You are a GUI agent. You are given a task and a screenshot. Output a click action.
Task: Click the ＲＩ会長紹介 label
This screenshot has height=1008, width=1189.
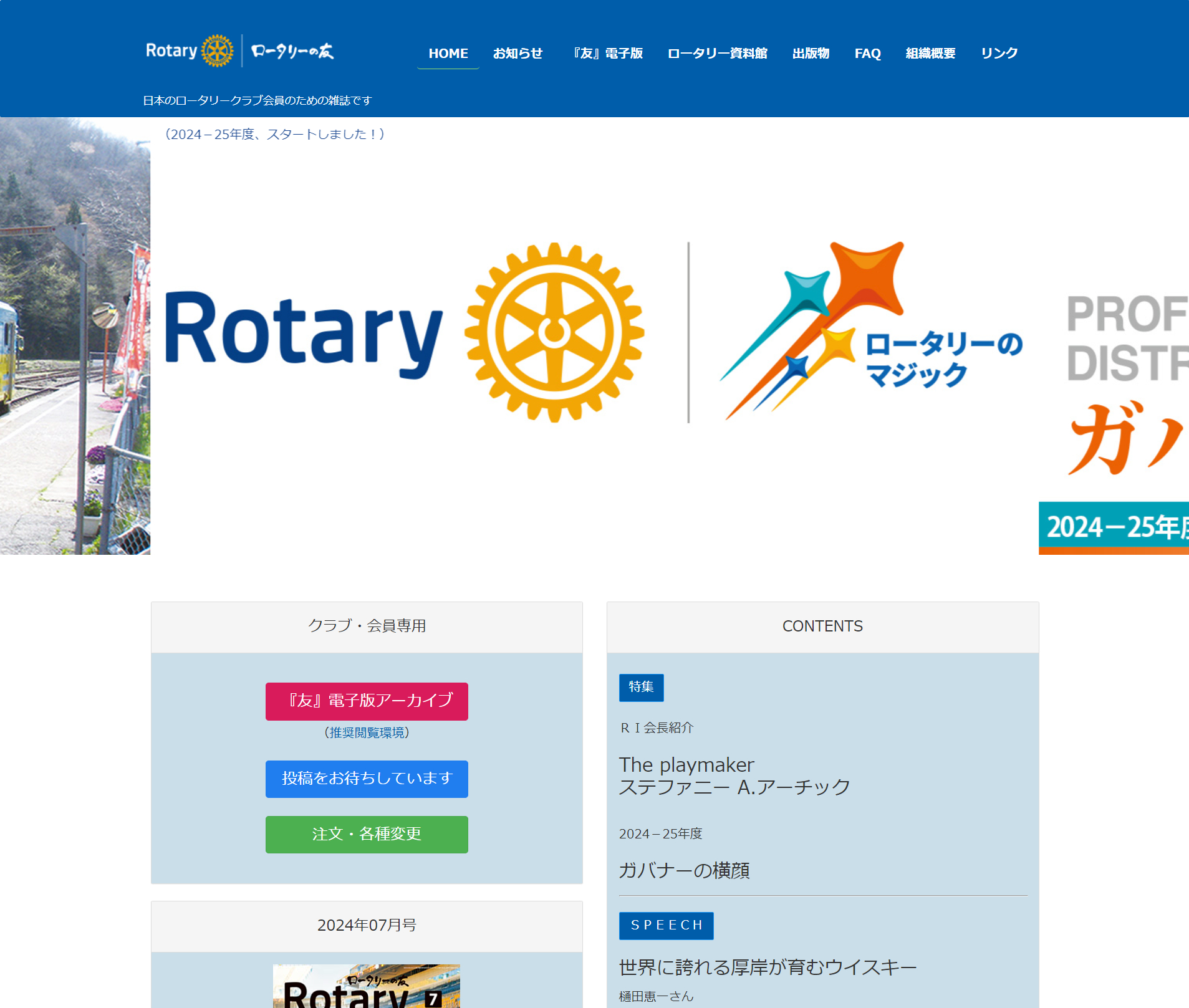tap(657, 727)
